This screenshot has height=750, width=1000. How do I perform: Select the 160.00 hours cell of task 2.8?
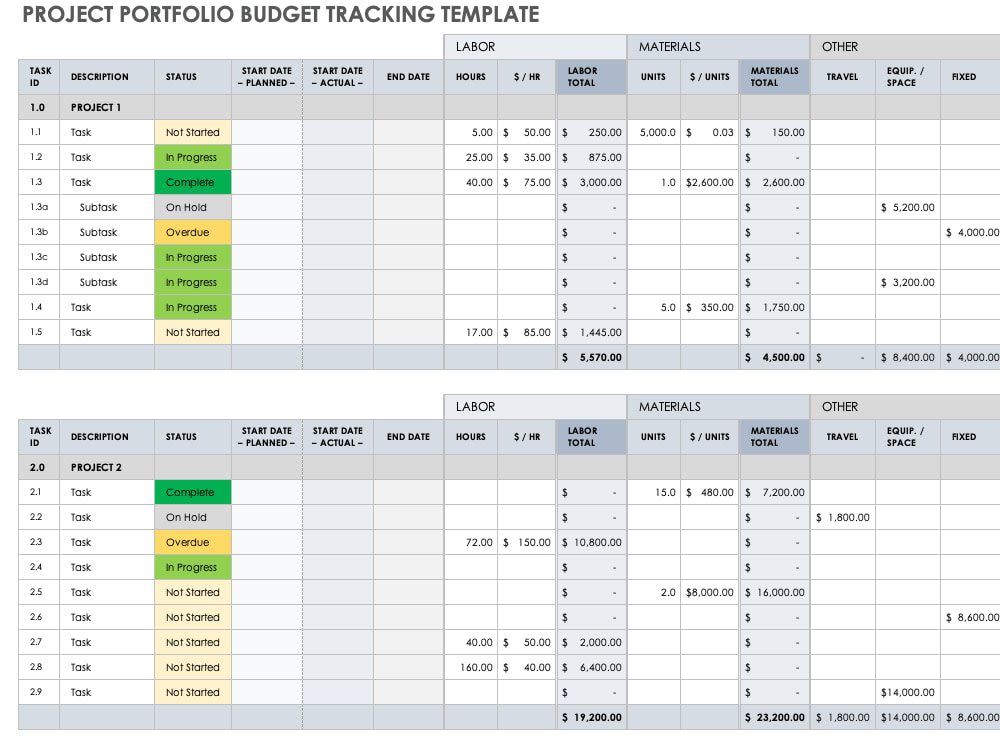click(470, 667)
